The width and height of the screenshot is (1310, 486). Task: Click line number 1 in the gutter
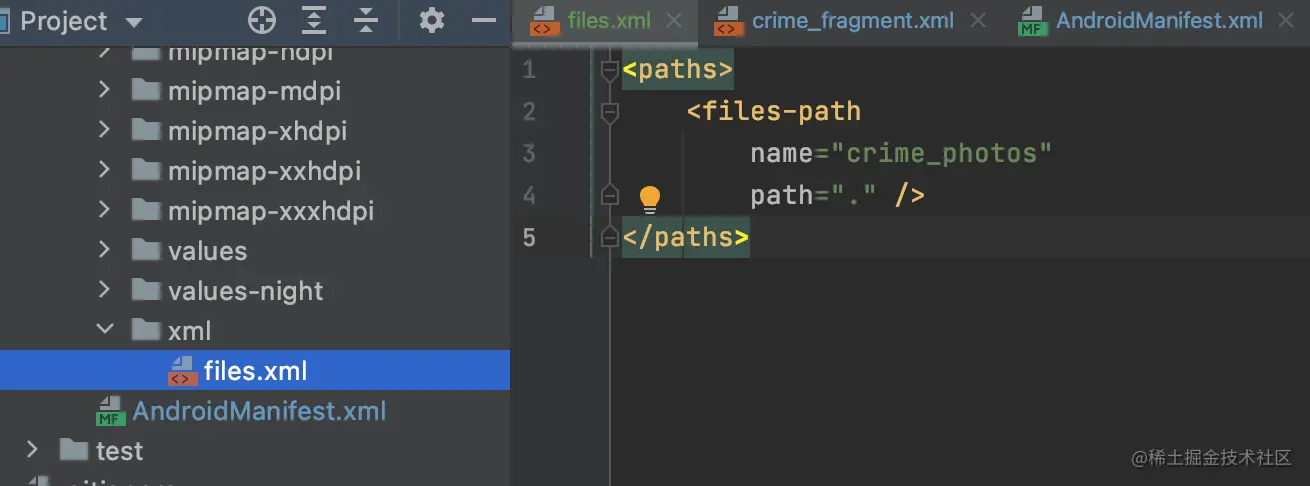pyautogui.click(x=529, y=70)
